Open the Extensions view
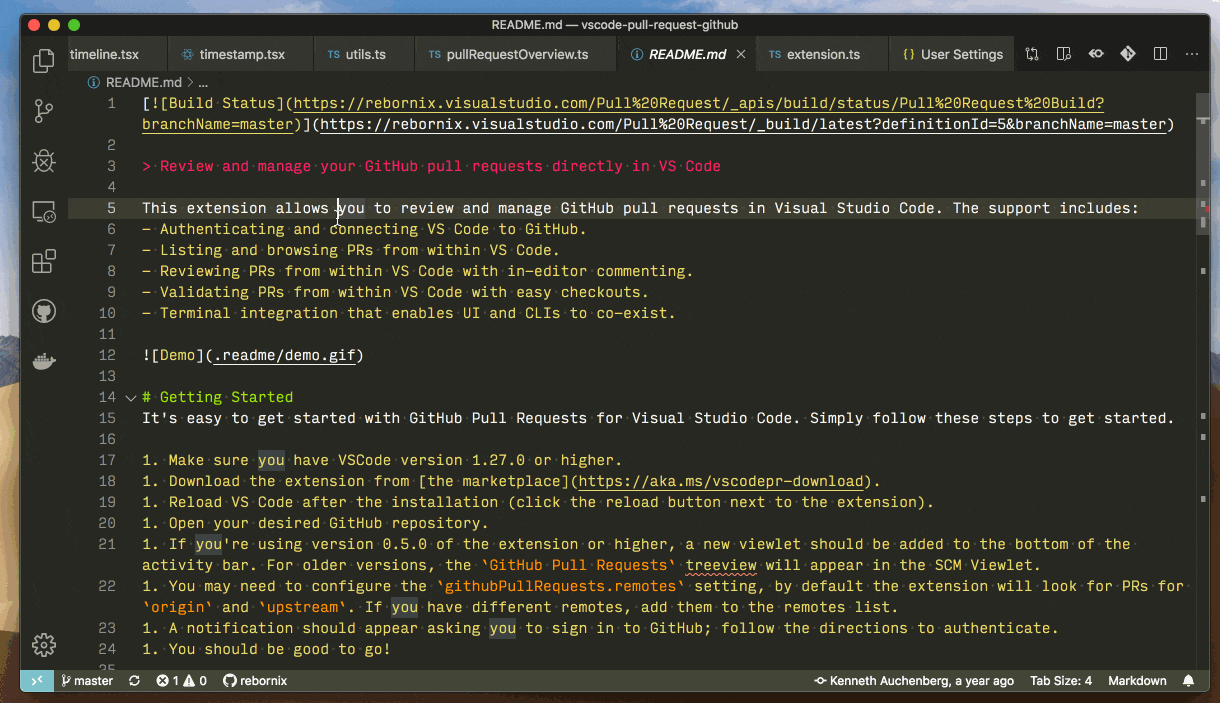The width and height of the screenshot is (1220, 703). coord(43,262)
